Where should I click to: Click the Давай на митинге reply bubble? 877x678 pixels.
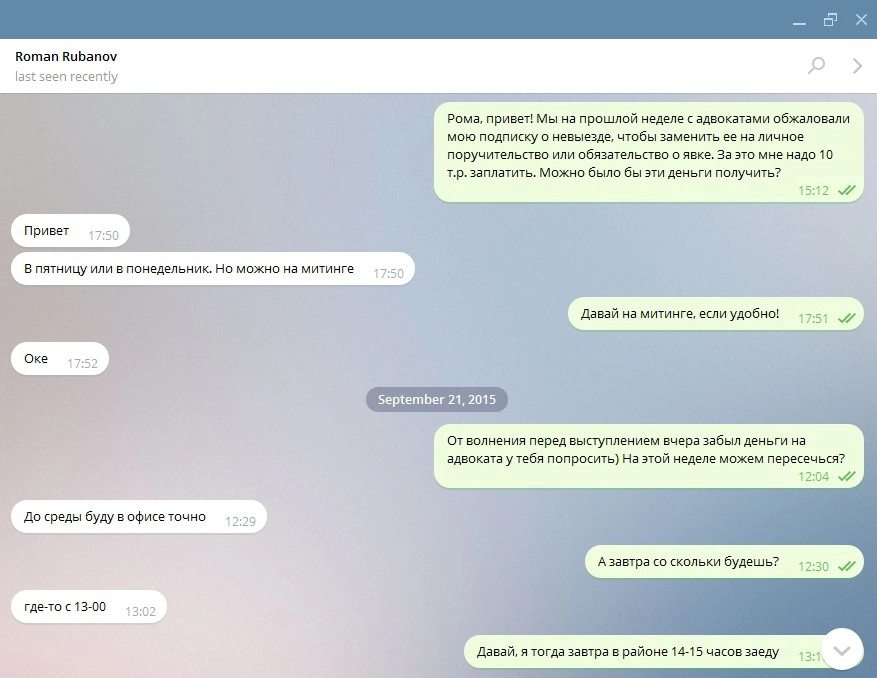tap(715, 314)
